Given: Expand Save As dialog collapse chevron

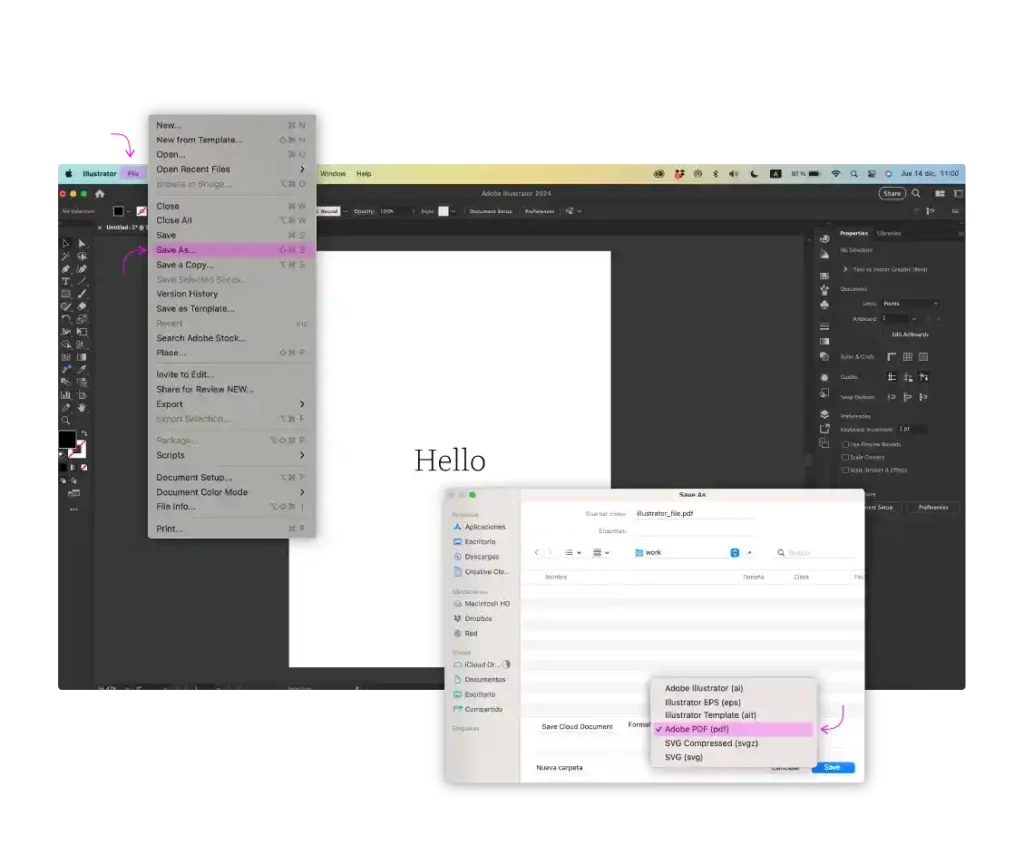Looking at the screenshot, I should 750,552.
